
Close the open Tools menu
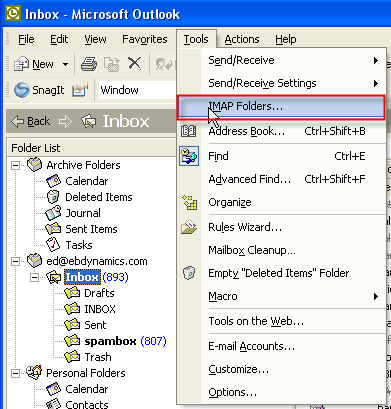click(196, 39)
